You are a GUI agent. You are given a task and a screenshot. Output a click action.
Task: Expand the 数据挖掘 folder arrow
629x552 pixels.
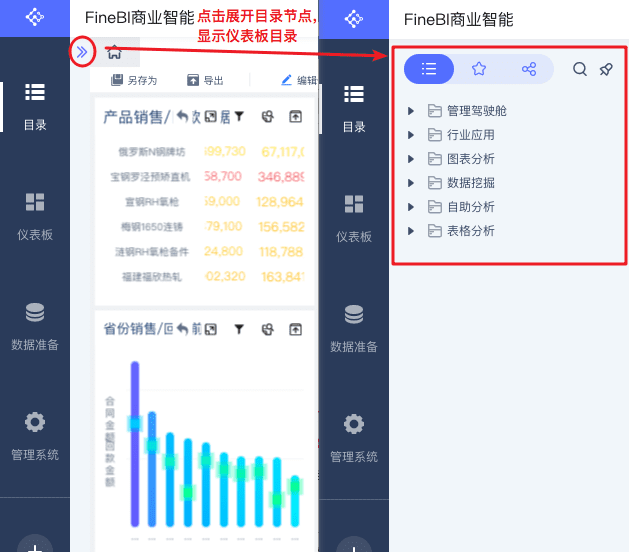coord(410,183)
